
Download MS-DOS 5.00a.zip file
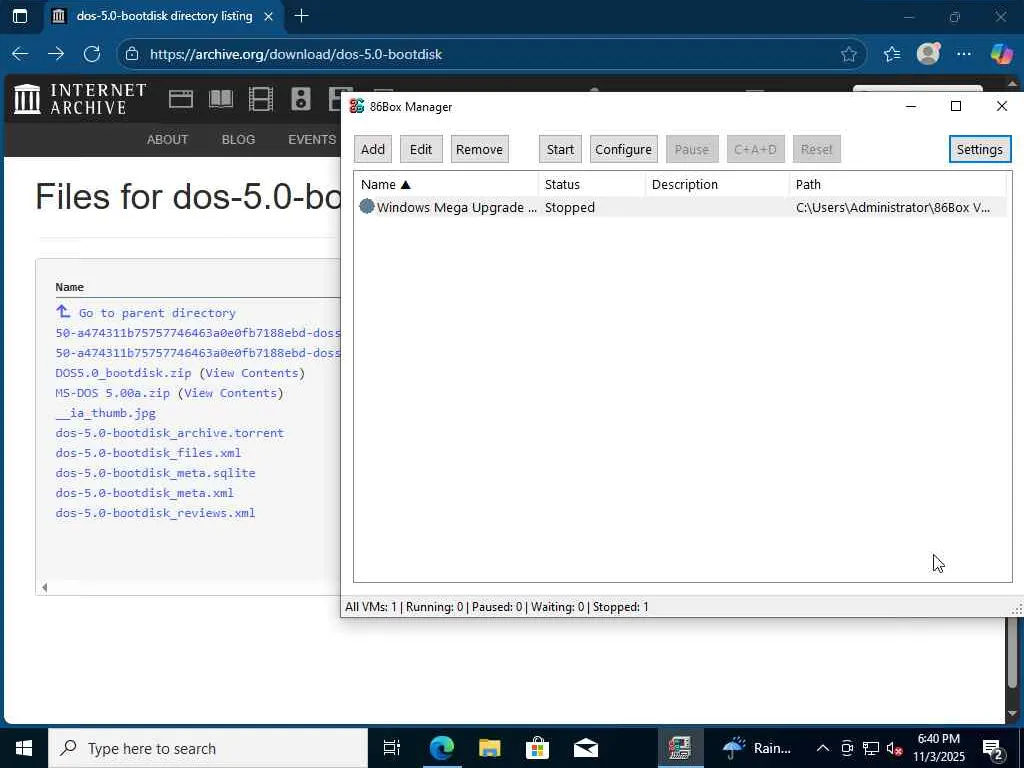[112, 393]
